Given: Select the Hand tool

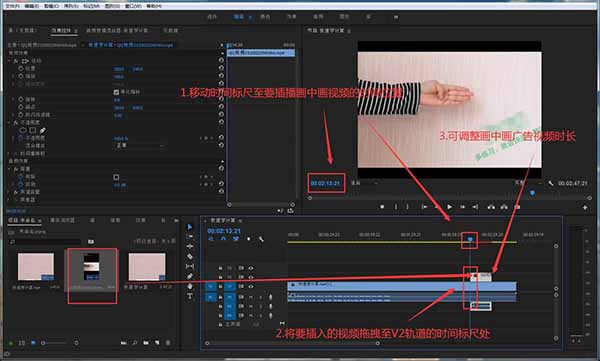Looking at the screenshot, I should pos(190,286).
